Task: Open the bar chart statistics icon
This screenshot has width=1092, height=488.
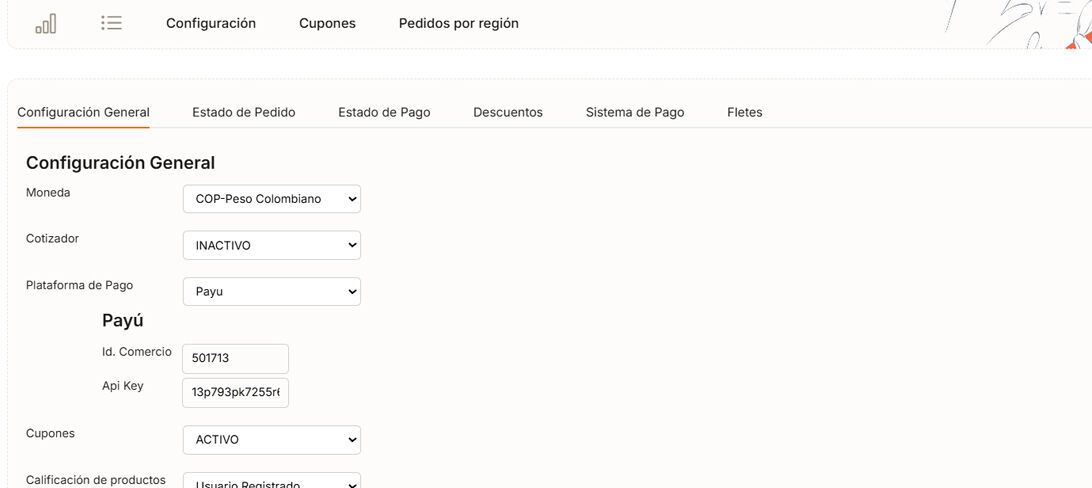Action: pos(46,23)
